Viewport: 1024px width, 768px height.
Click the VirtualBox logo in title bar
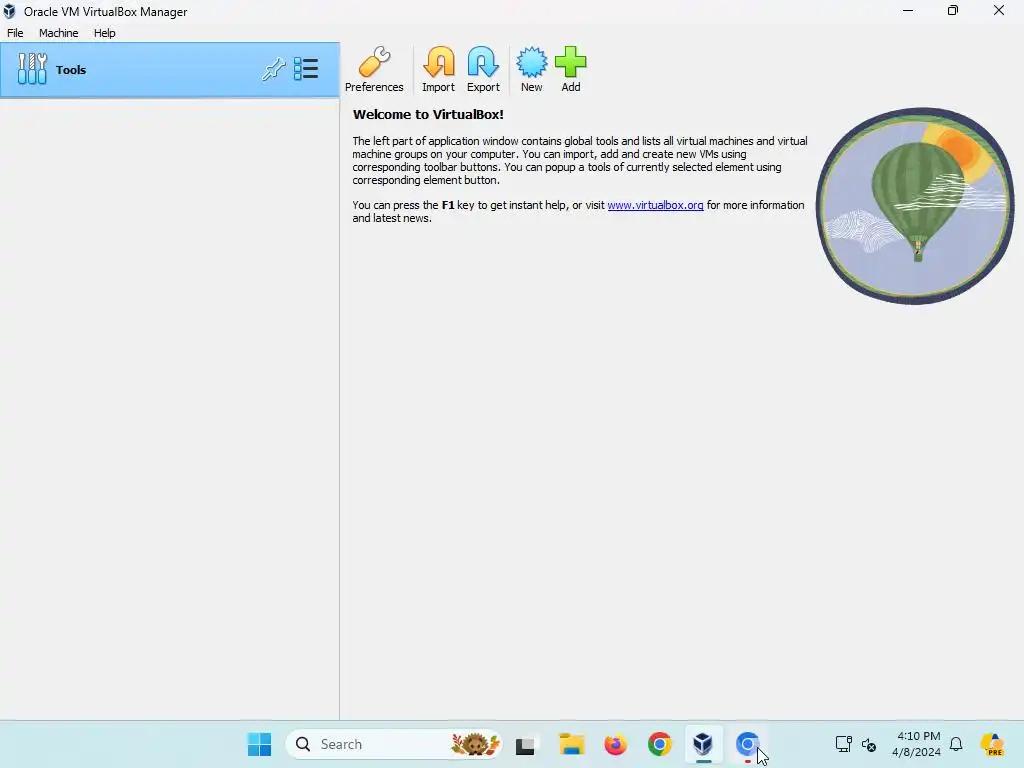coord(9,11)
